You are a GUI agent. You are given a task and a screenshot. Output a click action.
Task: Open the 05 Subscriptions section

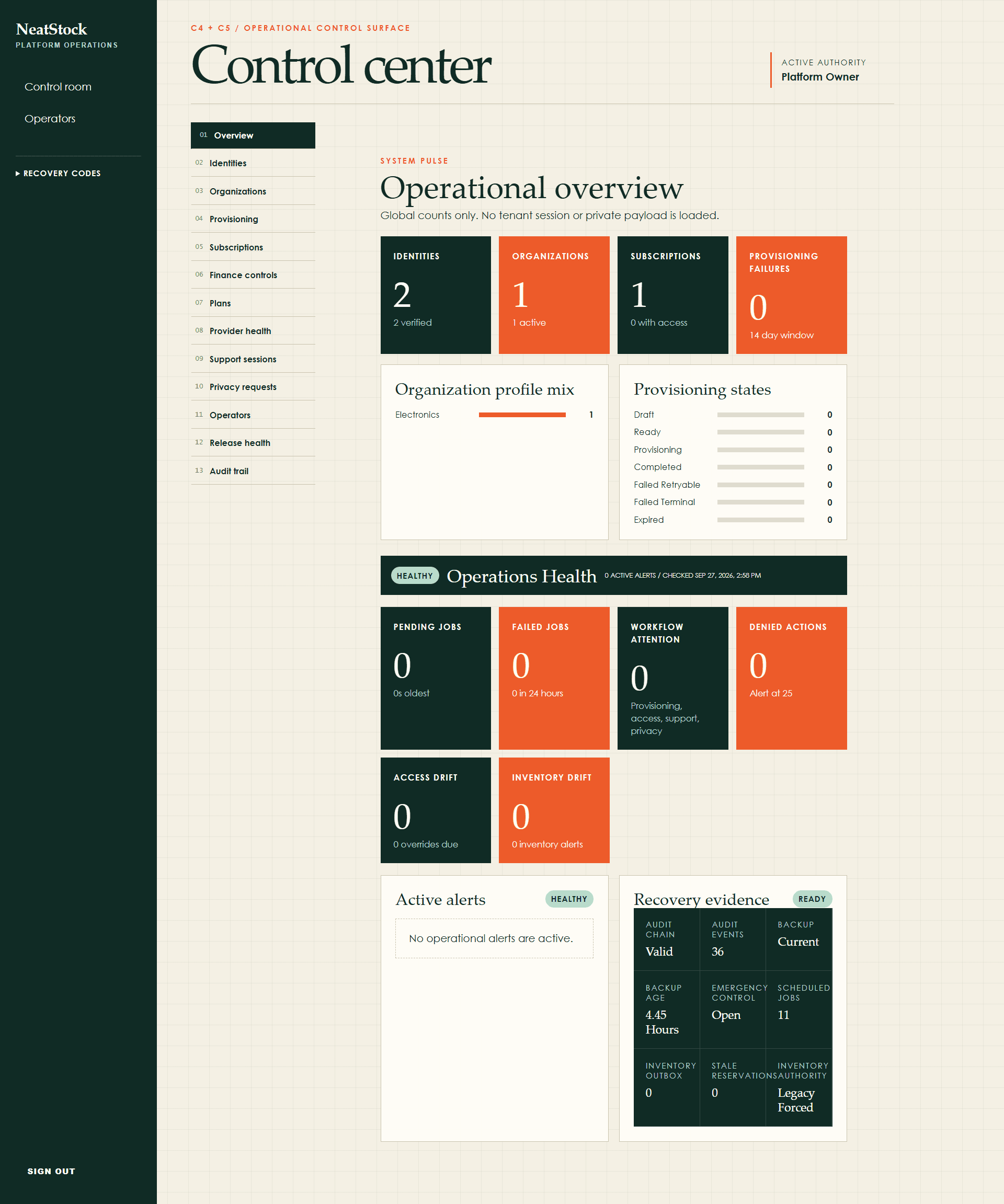253,247
